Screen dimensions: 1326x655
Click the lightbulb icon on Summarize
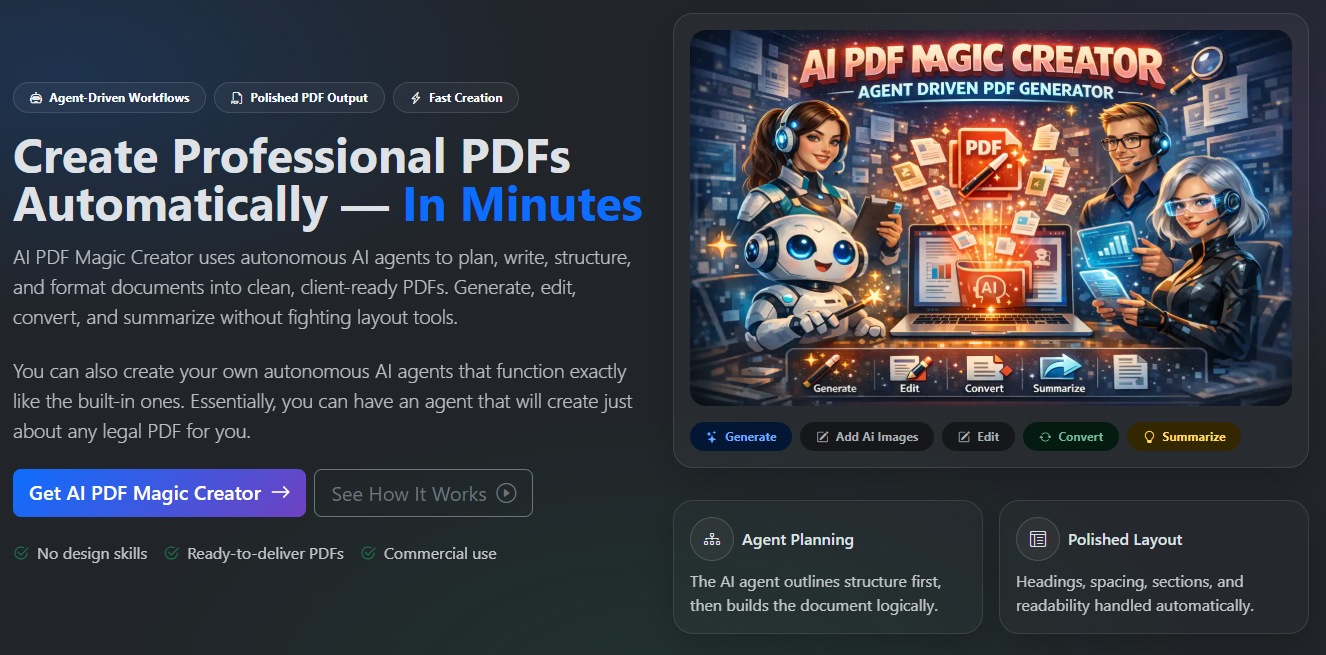[1149, 437]
